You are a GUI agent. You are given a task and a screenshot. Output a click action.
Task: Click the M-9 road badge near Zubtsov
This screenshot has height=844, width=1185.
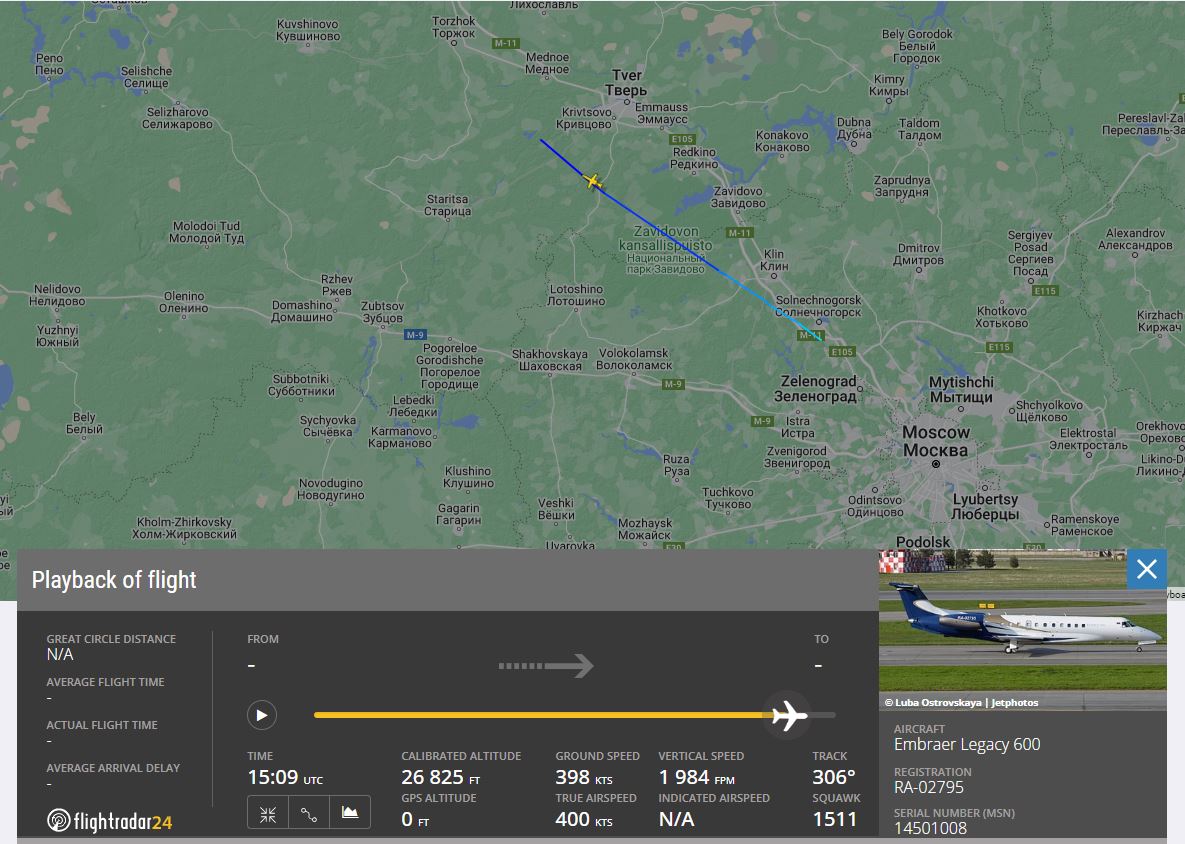pyautogui.click(x=415, y=335)
